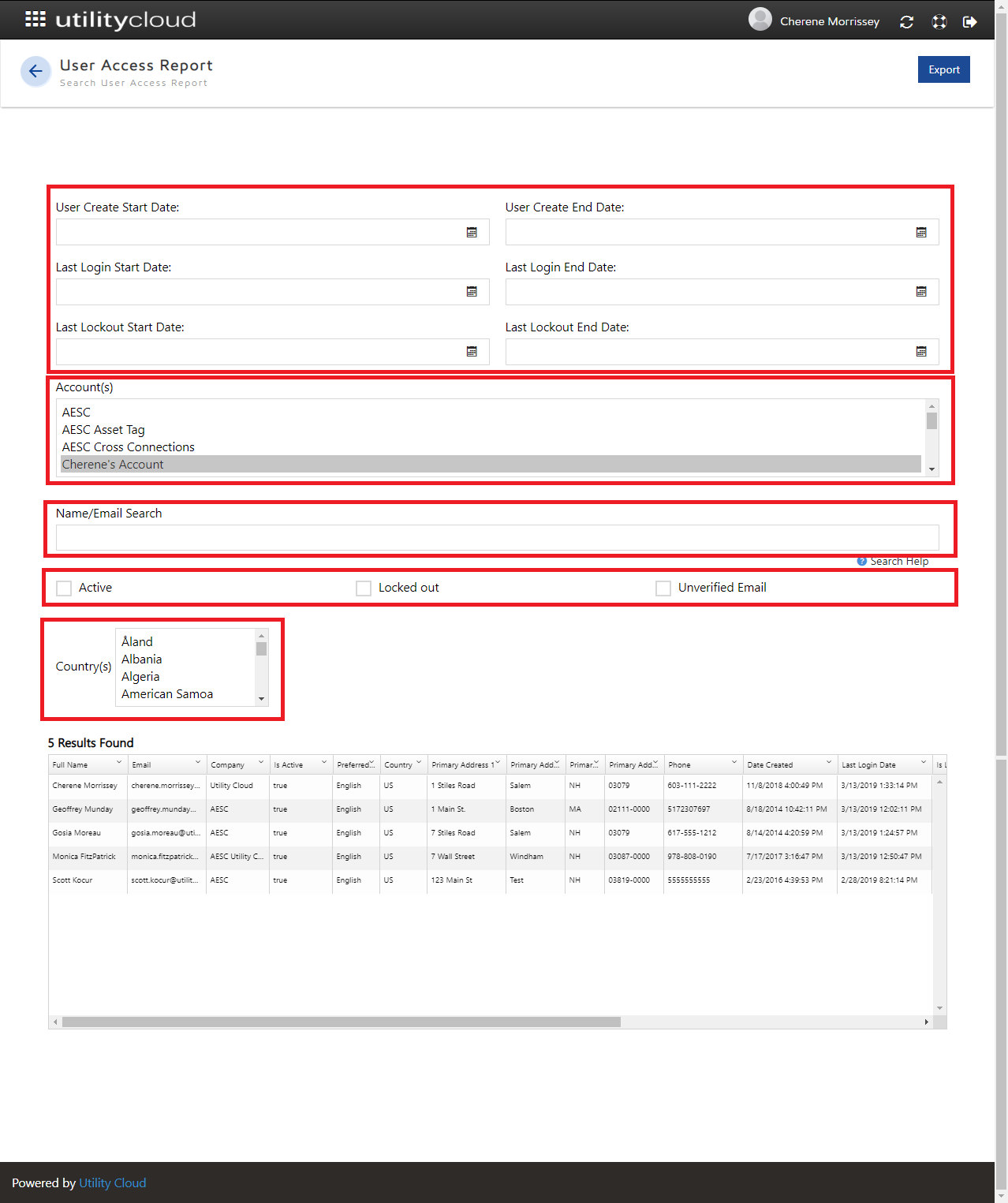The width and height of the screenshot is (1008, 1203).
Task: Toggle the Unverified Email checkbox
Action: click(663, 588)
